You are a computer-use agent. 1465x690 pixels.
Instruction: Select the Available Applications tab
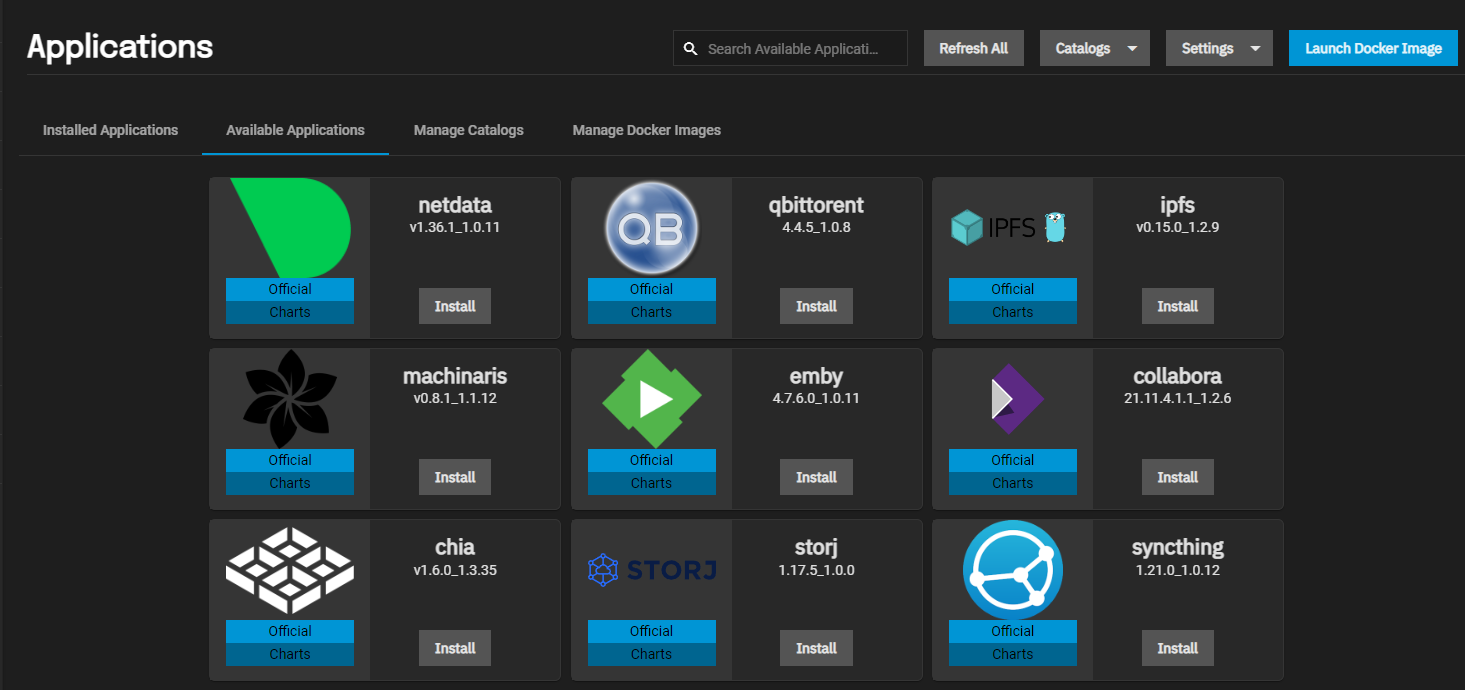coord(295,130)
